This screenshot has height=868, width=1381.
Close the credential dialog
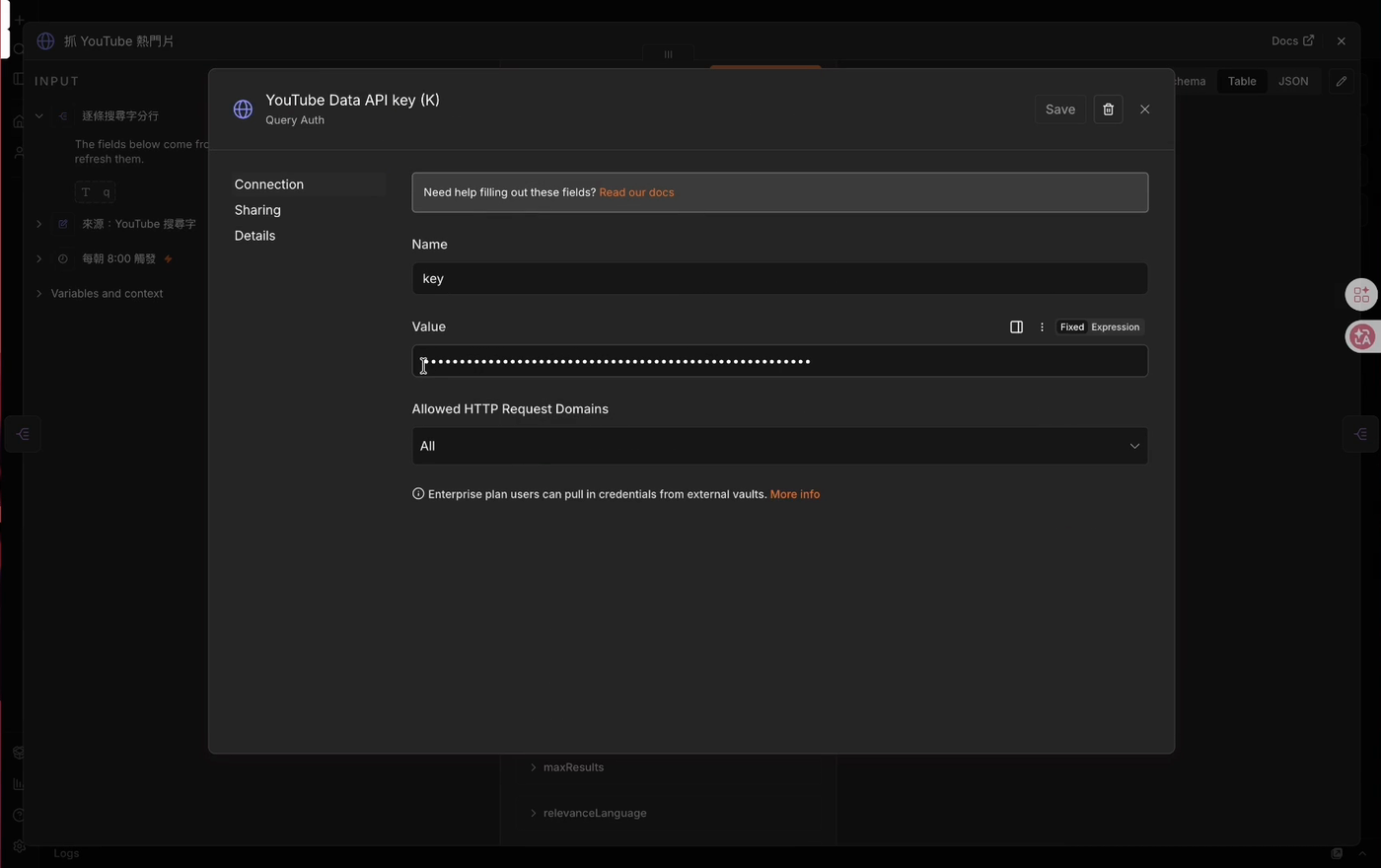(1144, 109)
